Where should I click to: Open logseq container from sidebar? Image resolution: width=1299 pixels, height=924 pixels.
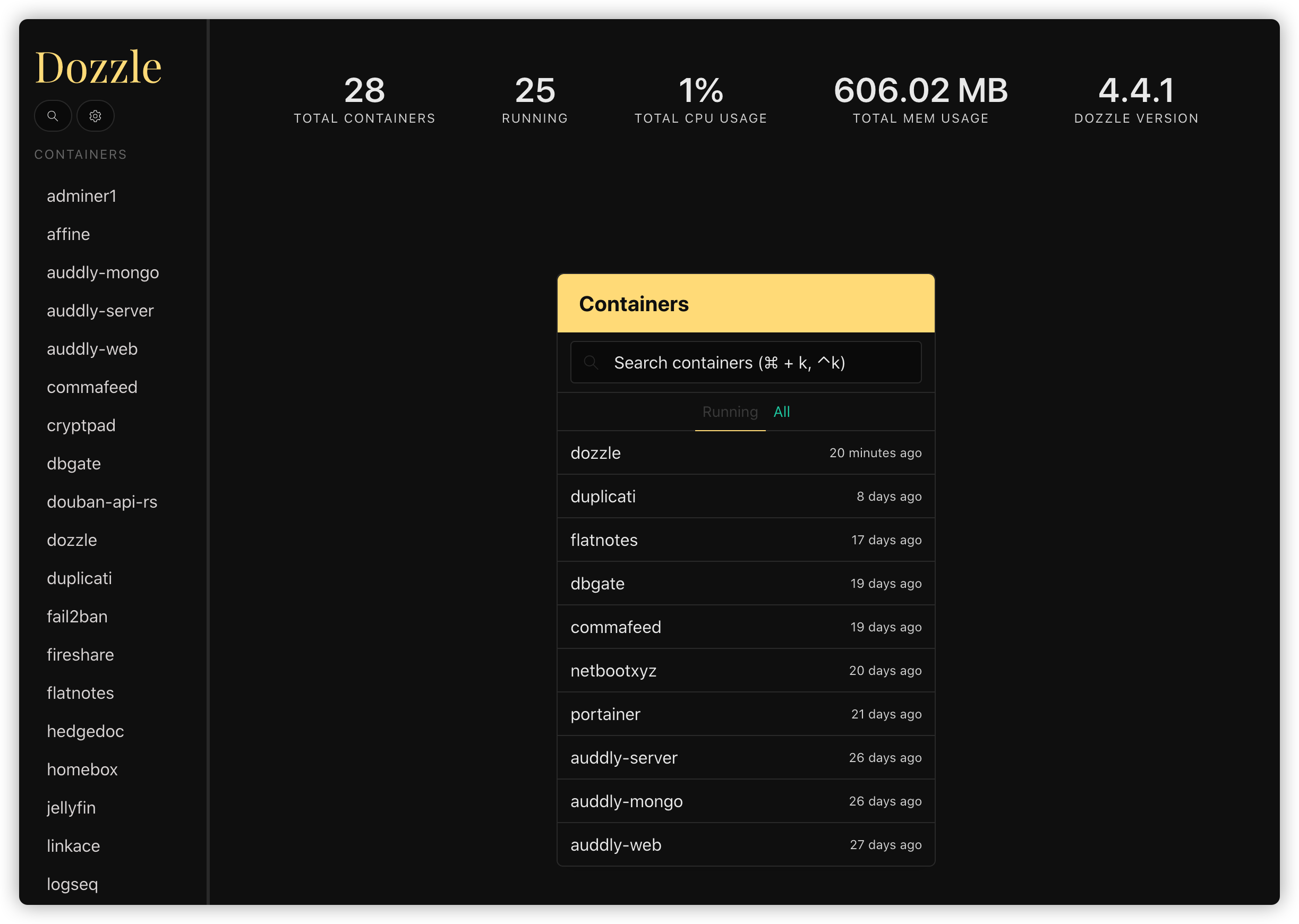[x=72, y=884]
